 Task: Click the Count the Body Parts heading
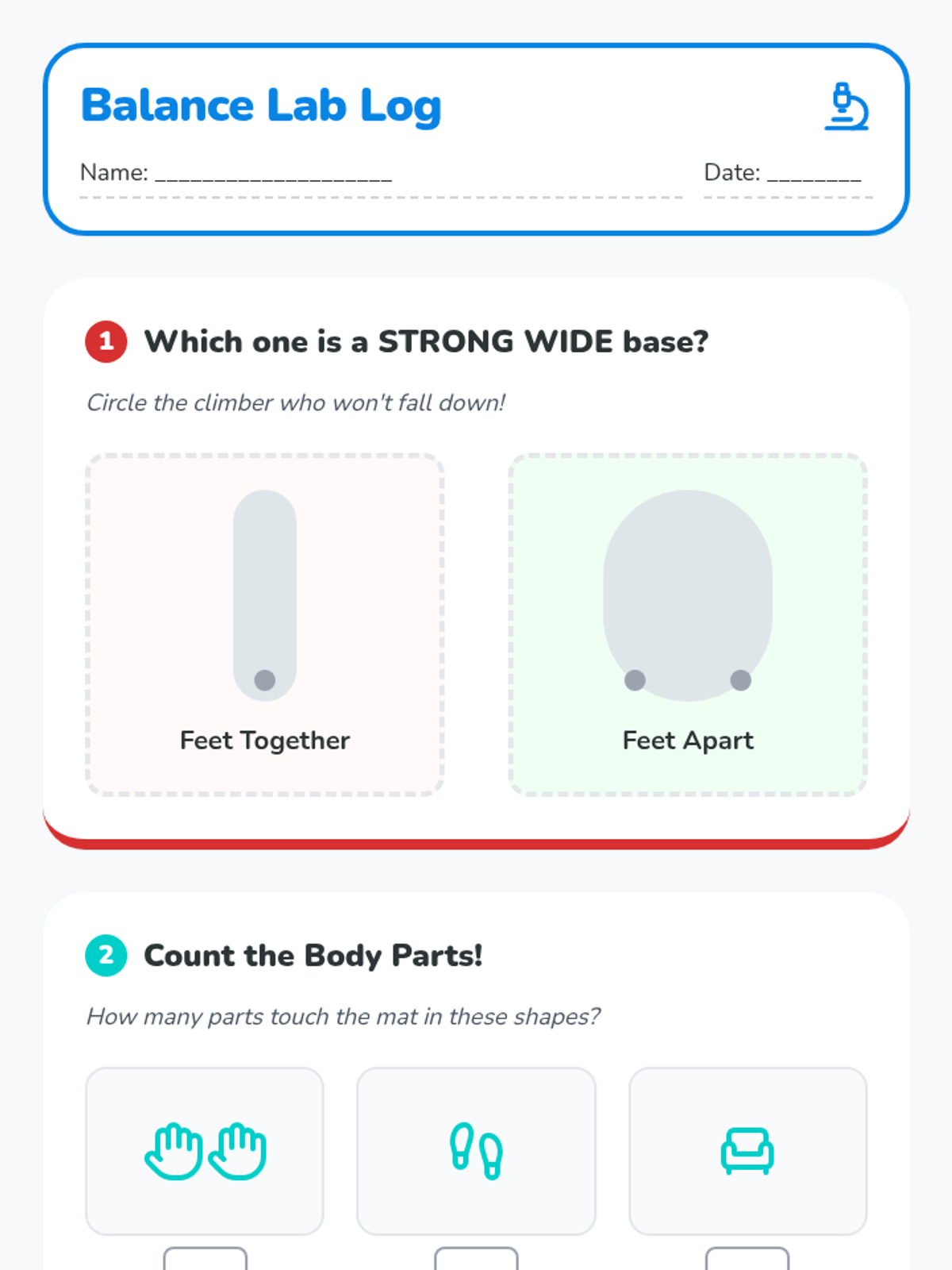313,956
